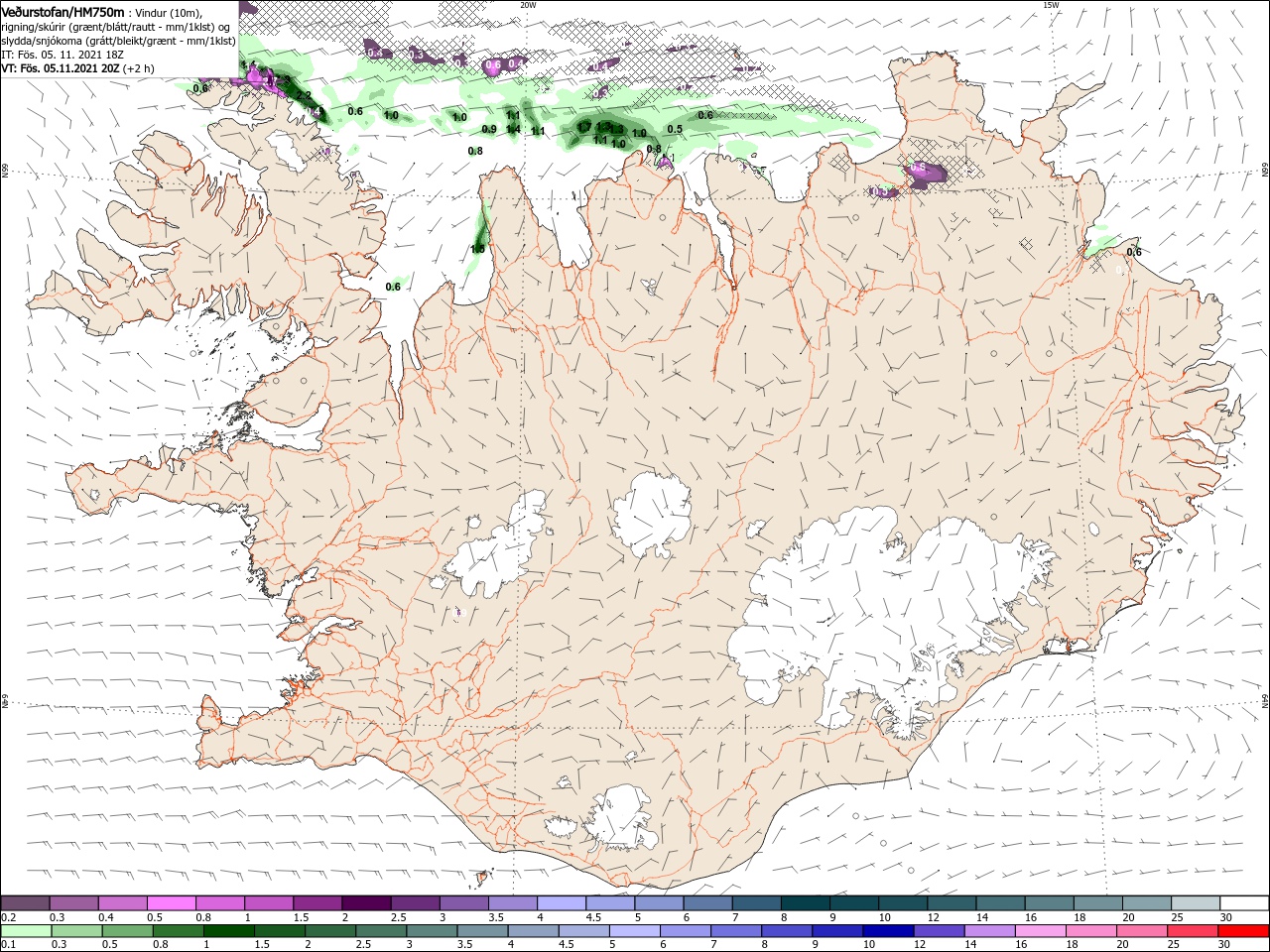Select the pale green 0.1 swatch in the rain legend
This screenshot has width=1270, height=952.
click(26, 931)
